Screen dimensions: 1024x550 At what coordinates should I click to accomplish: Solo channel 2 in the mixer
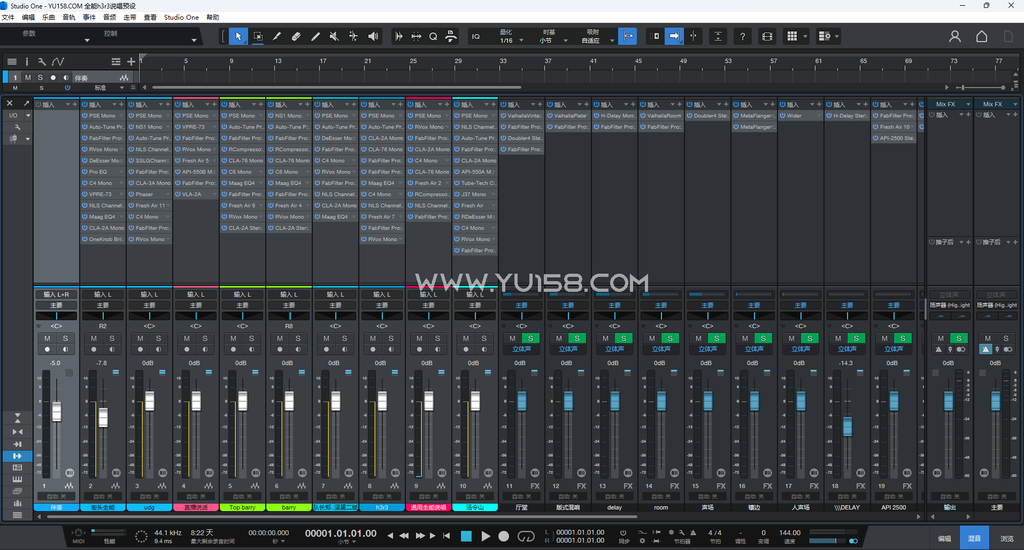(x=112, y=338)
